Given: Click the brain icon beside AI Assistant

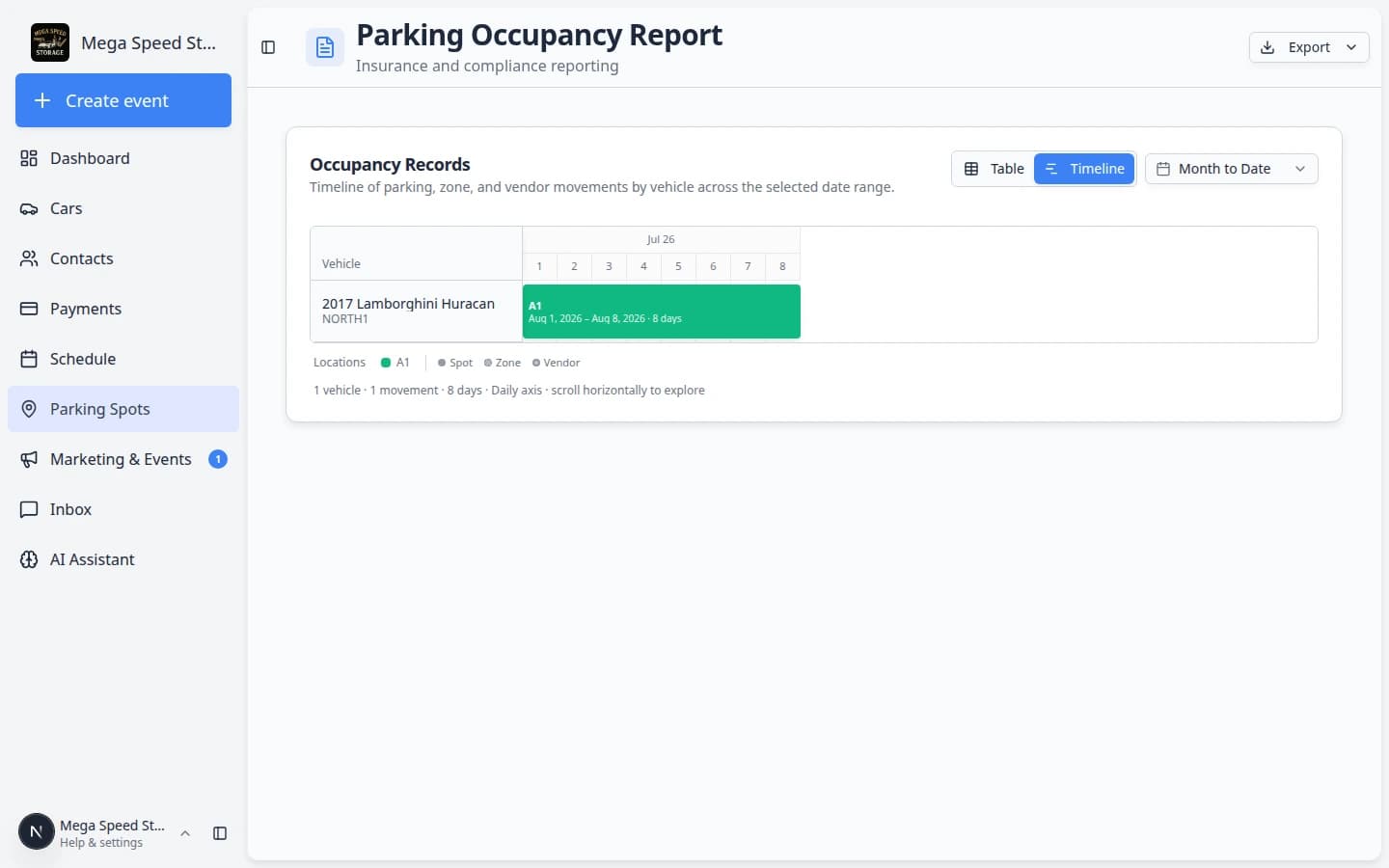Looking at the screenshot, I should click(29, 559).
